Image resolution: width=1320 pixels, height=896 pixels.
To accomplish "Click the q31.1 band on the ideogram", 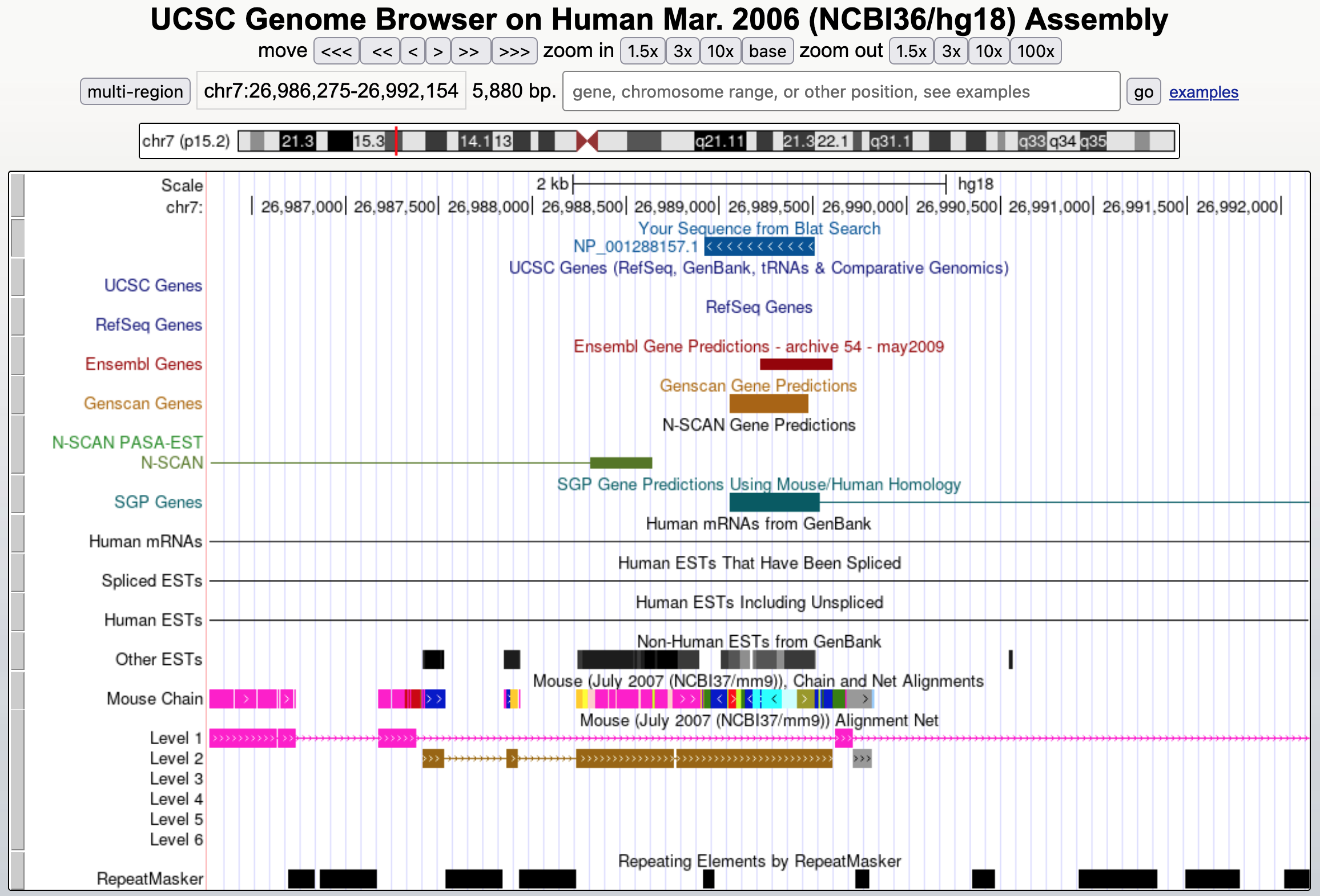I will pyautogui.click(x=890, y=141).
